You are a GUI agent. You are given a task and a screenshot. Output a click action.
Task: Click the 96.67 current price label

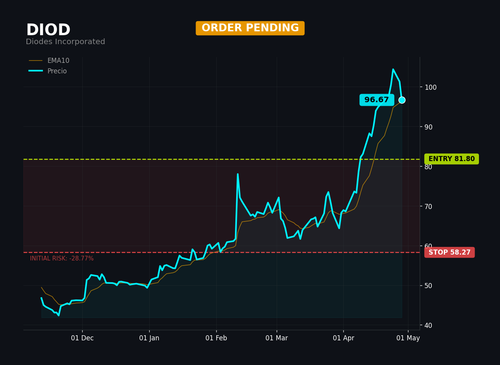(377, 100)
